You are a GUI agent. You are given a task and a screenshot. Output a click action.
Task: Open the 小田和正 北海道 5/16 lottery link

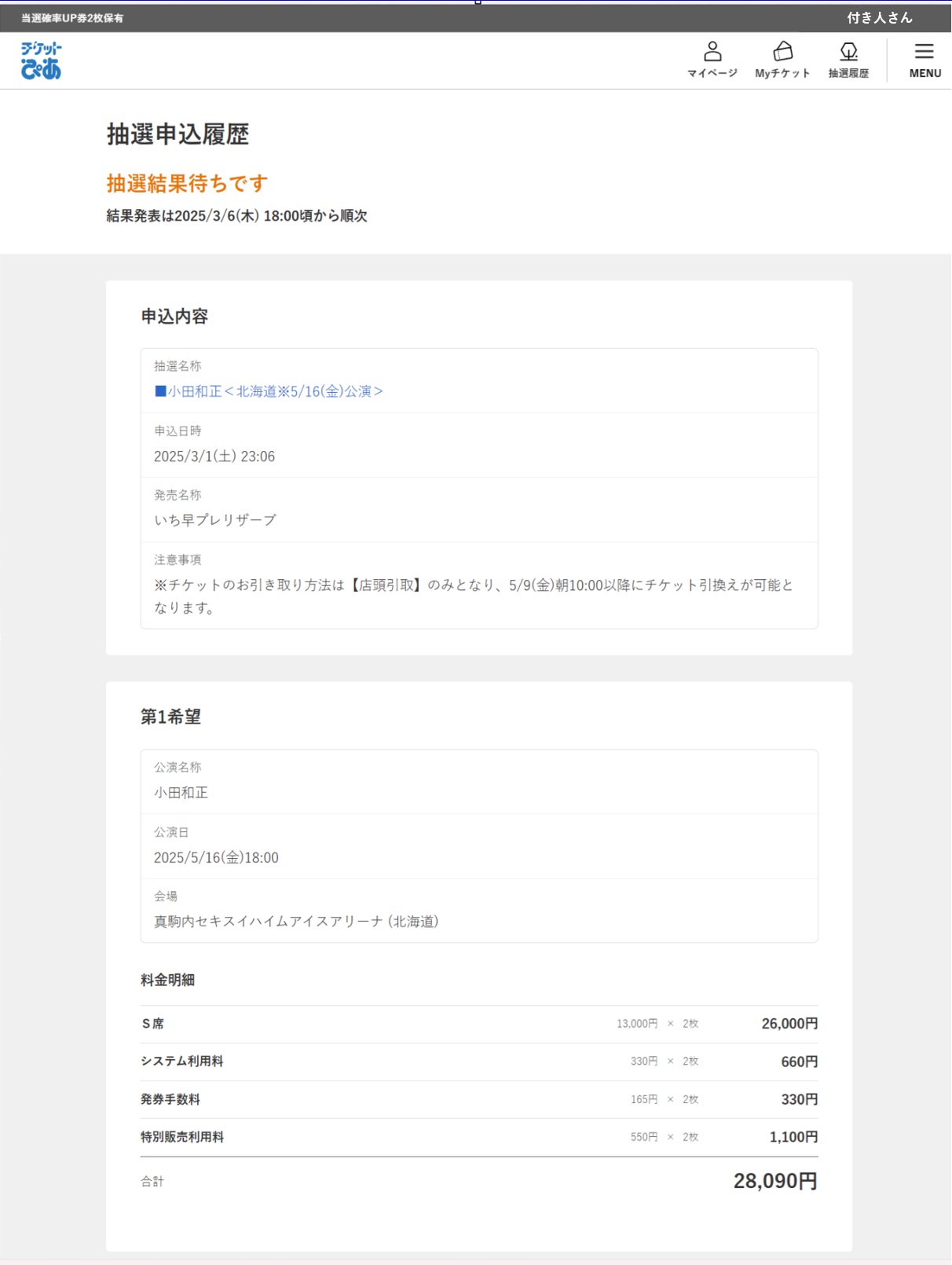click(x=269, y=391)
